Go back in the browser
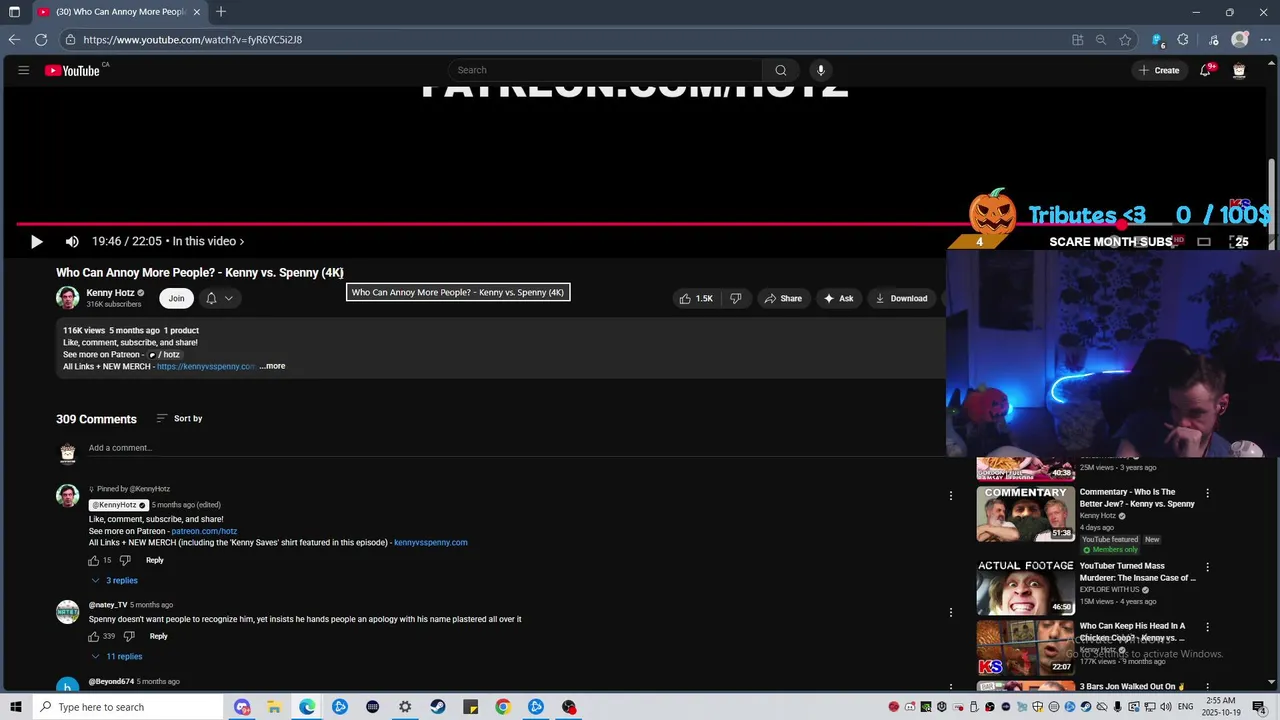This screenshot has height=720, width=1280. pos(14,40)
